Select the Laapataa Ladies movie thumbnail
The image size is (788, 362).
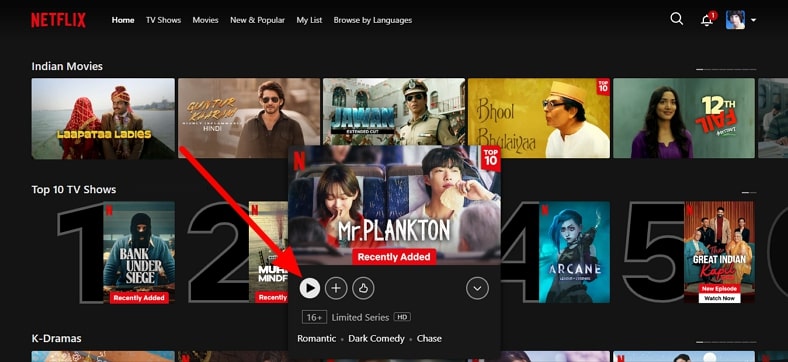tap(103, 118)
